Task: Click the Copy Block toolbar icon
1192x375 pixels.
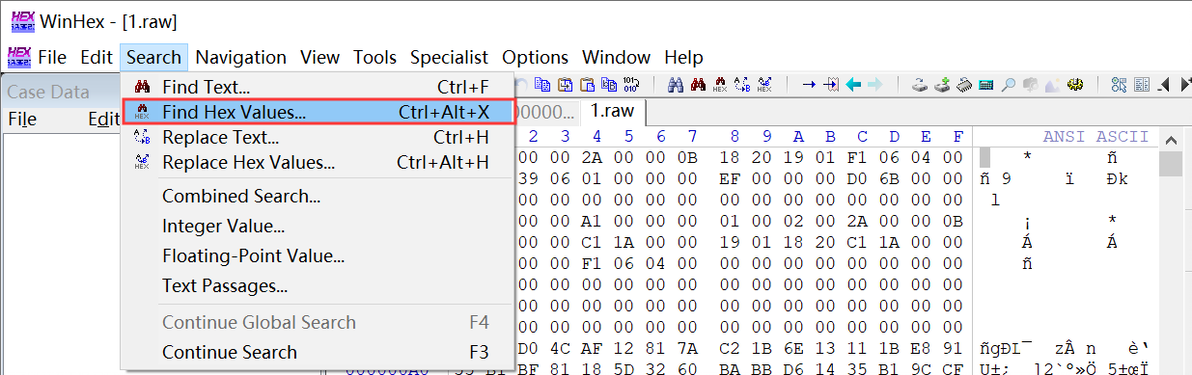Action: (543, 84)
